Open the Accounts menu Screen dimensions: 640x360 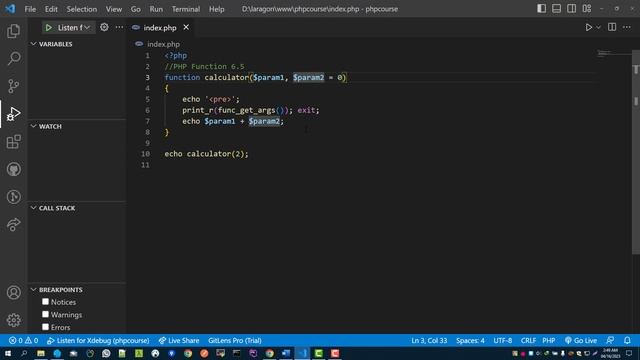coord(13,292)
